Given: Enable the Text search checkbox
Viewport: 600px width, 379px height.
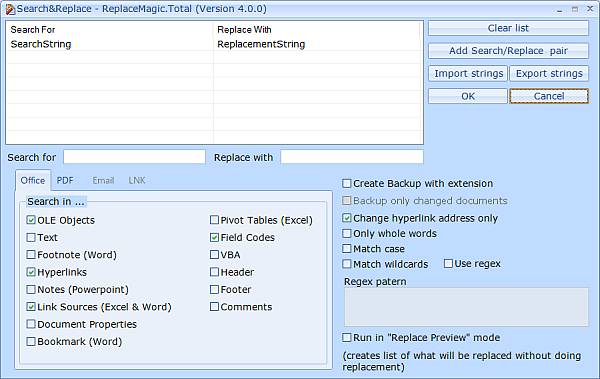Looking at the screenshot, I should coord(31,237).
